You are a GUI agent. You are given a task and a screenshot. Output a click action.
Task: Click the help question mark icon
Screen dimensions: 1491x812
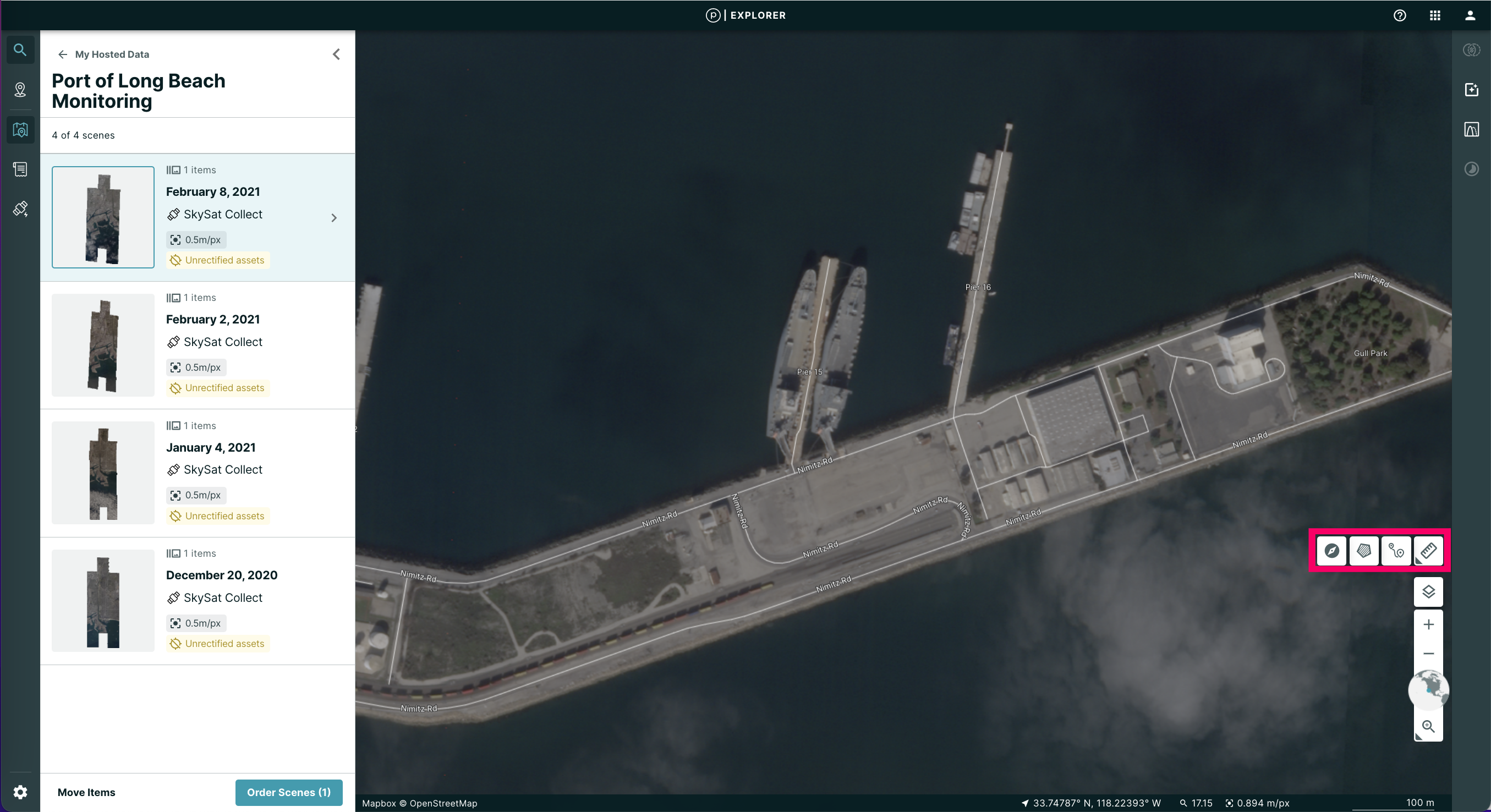coord(1400,15)
